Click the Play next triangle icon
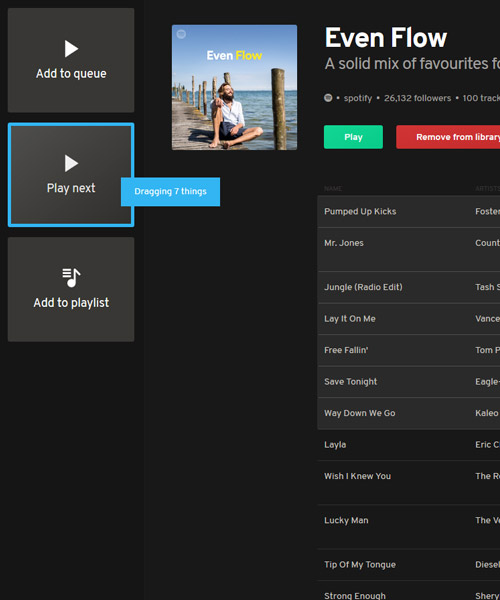 [x=72, y=163]
